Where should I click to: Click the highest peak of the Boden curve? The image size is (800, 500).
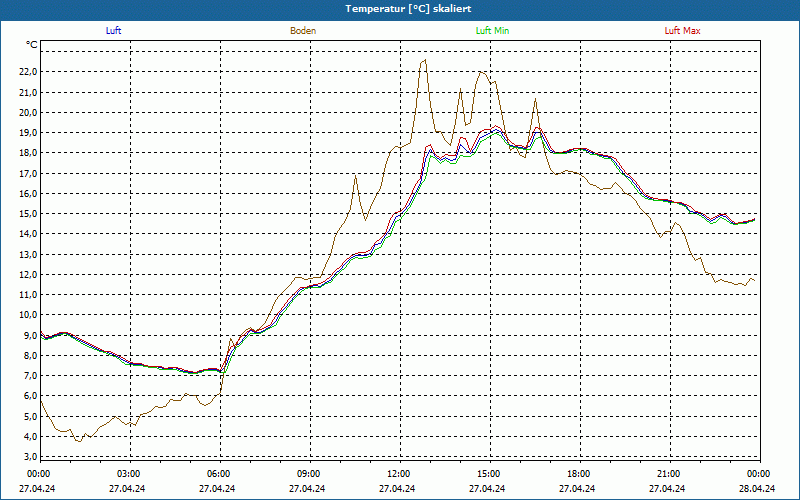[x=425, y=60]
